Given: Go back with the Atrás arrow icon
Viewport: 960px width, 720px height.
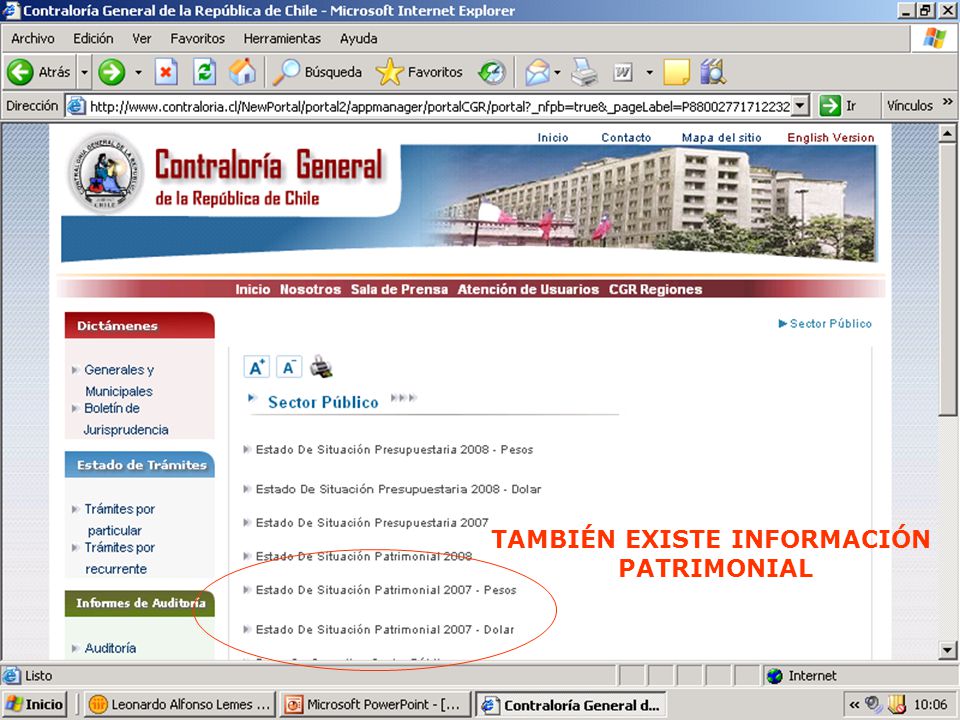Looking at the screenshot, I should tap(20, 72).
